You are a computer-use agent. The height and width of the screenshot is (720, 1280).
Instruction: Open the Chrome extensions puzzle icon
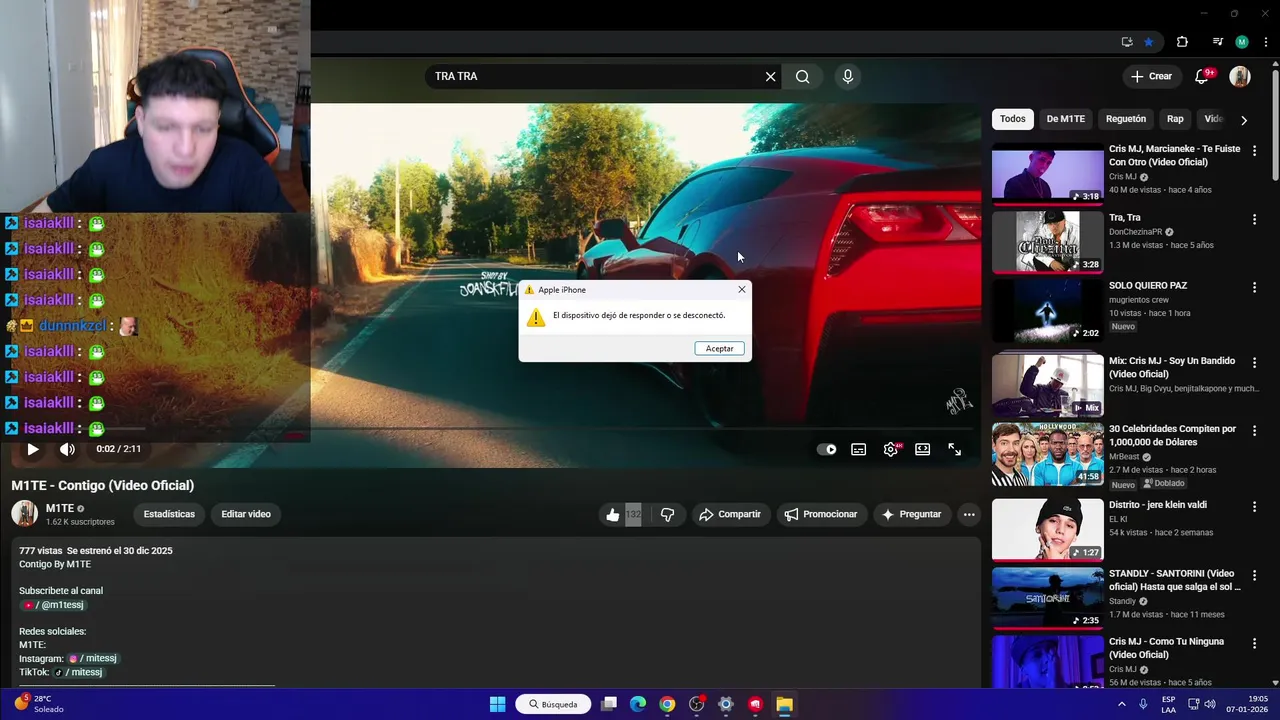tap(1182, 42)
